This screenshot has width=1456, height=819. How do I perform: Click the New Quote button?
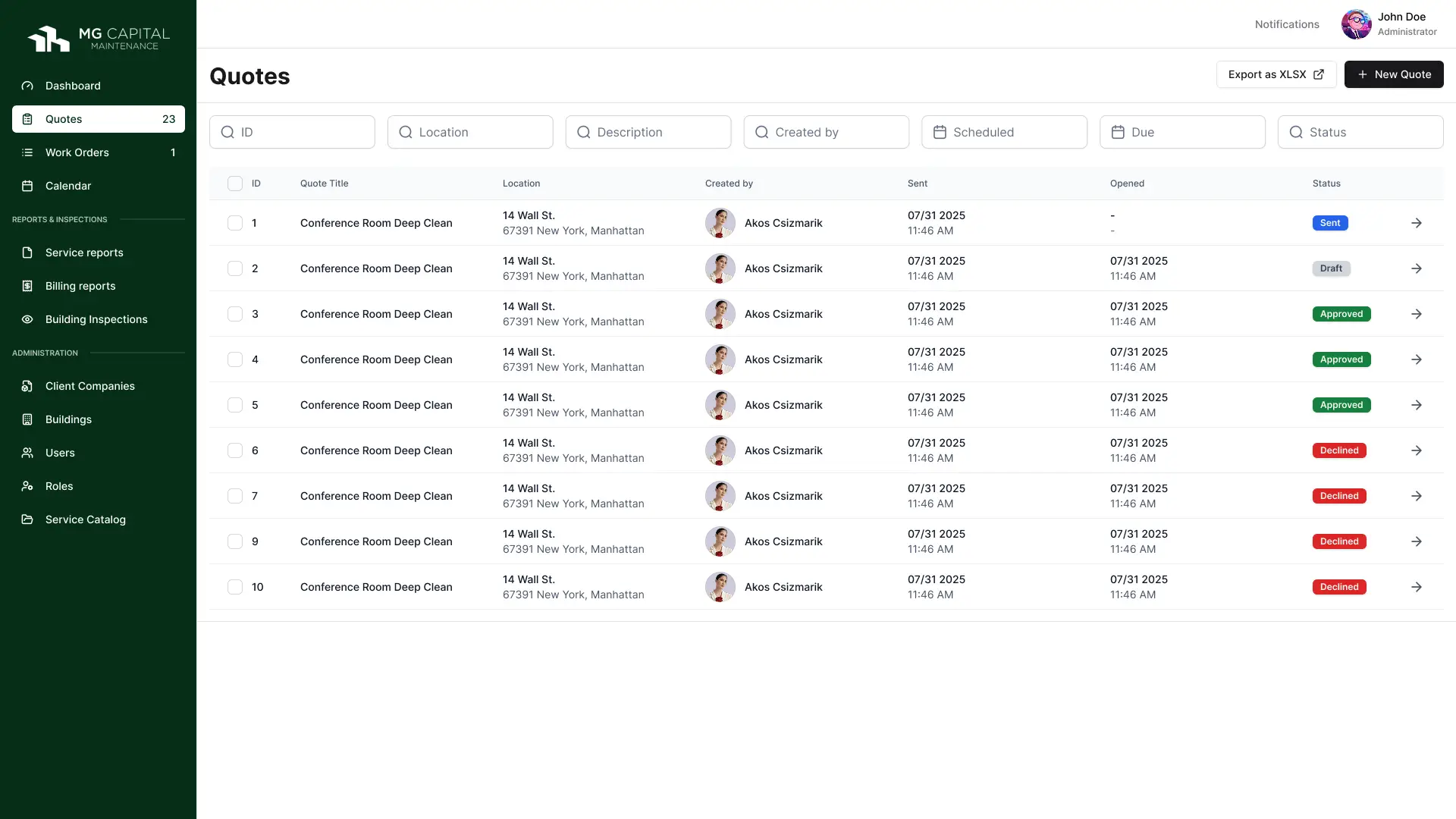click(x=1393, y=74)
